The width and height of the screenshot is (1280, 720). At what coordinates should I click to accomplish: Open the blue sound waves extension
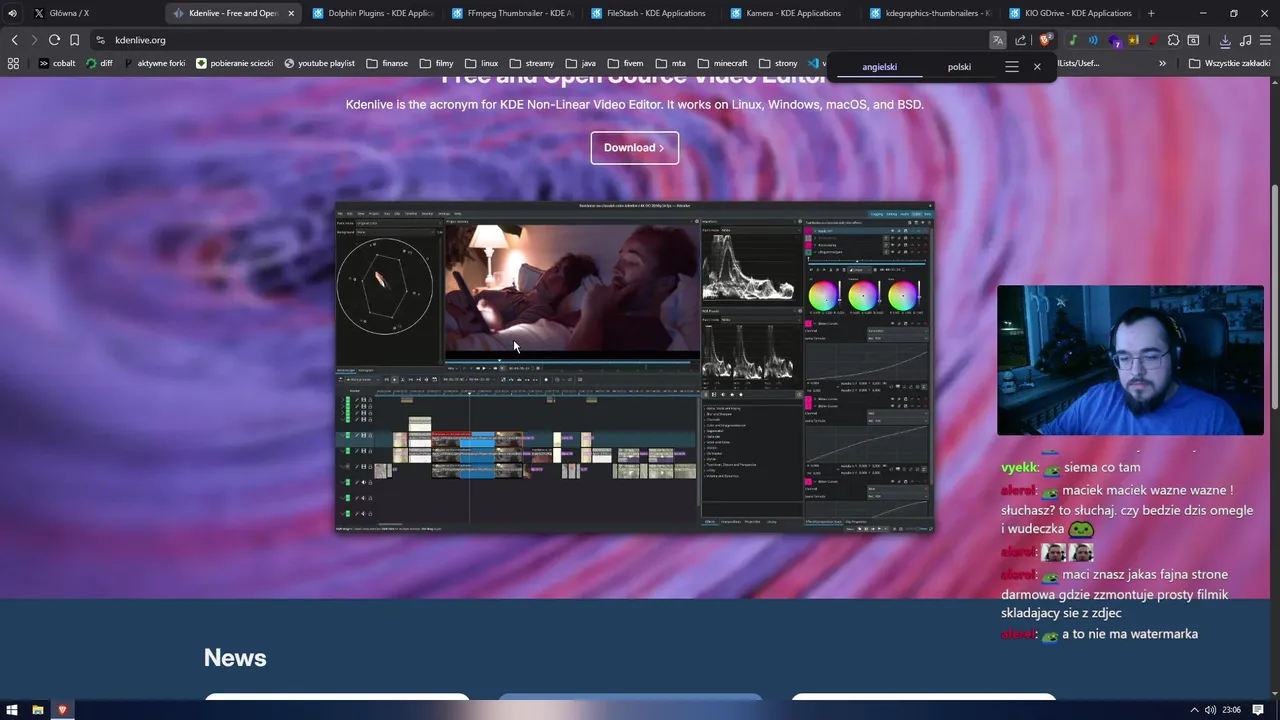pyautogui.click(x=1093, y=40)
